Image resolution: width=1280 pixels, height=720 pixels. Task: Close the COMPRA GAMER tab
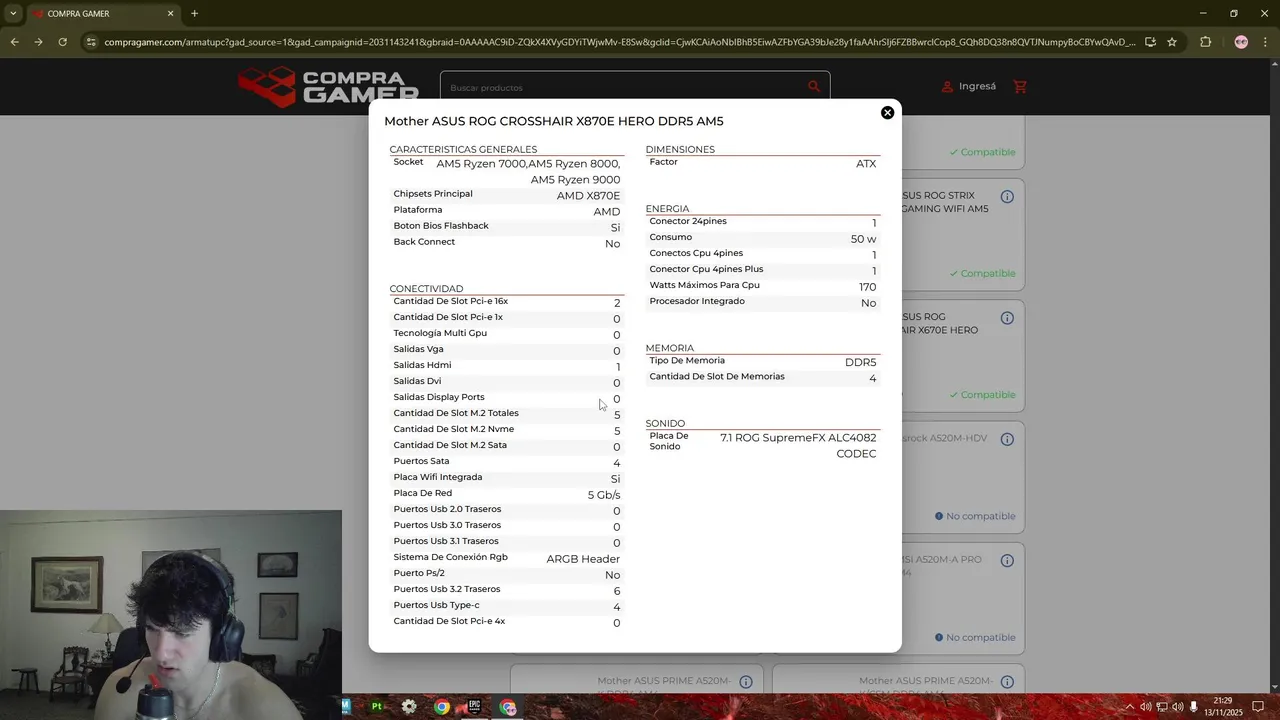pyautogui.click(x=170, y=14)
